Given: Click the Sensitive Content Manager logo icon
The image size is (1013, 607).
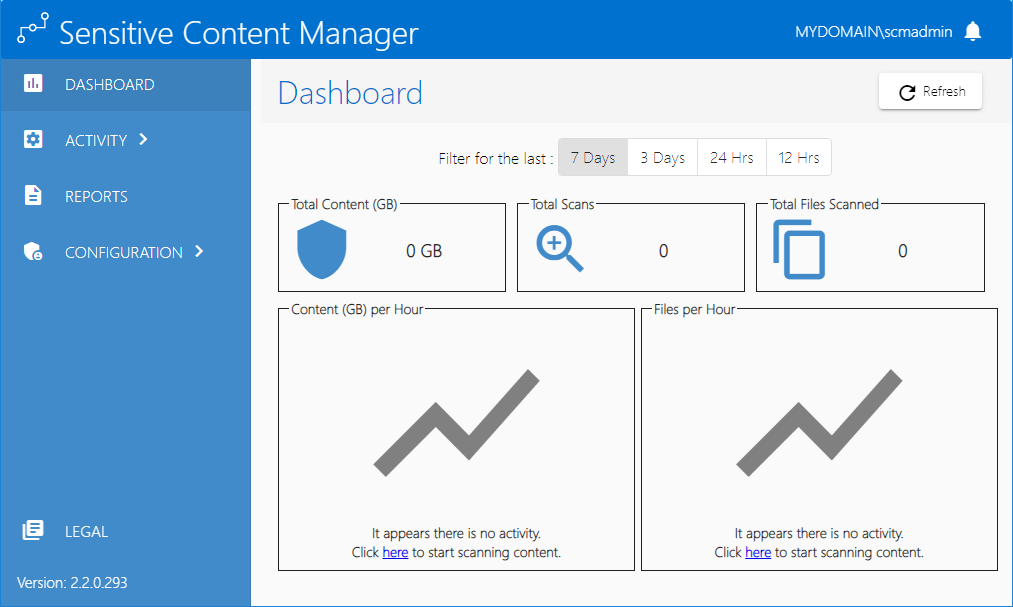Looking at the screenshot, I should click(x=32, y=28).
